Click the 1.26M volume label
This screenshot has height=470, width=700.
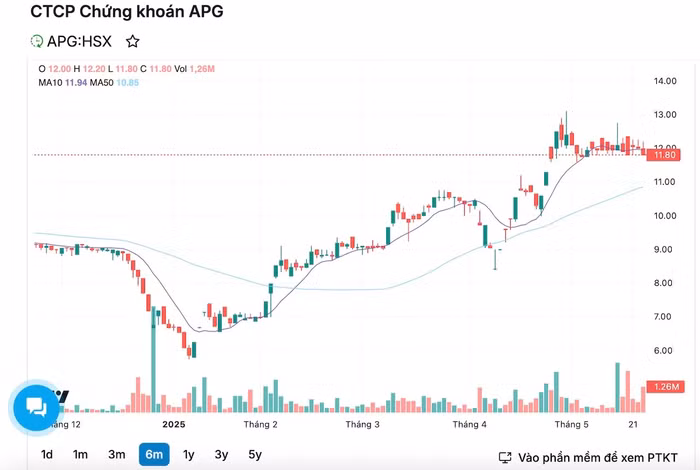(666, 387)
